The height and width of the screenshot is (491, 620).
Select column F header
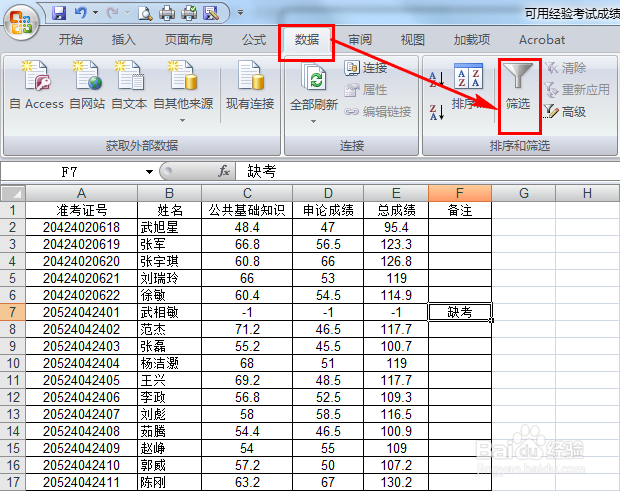[x=460, y=193]
